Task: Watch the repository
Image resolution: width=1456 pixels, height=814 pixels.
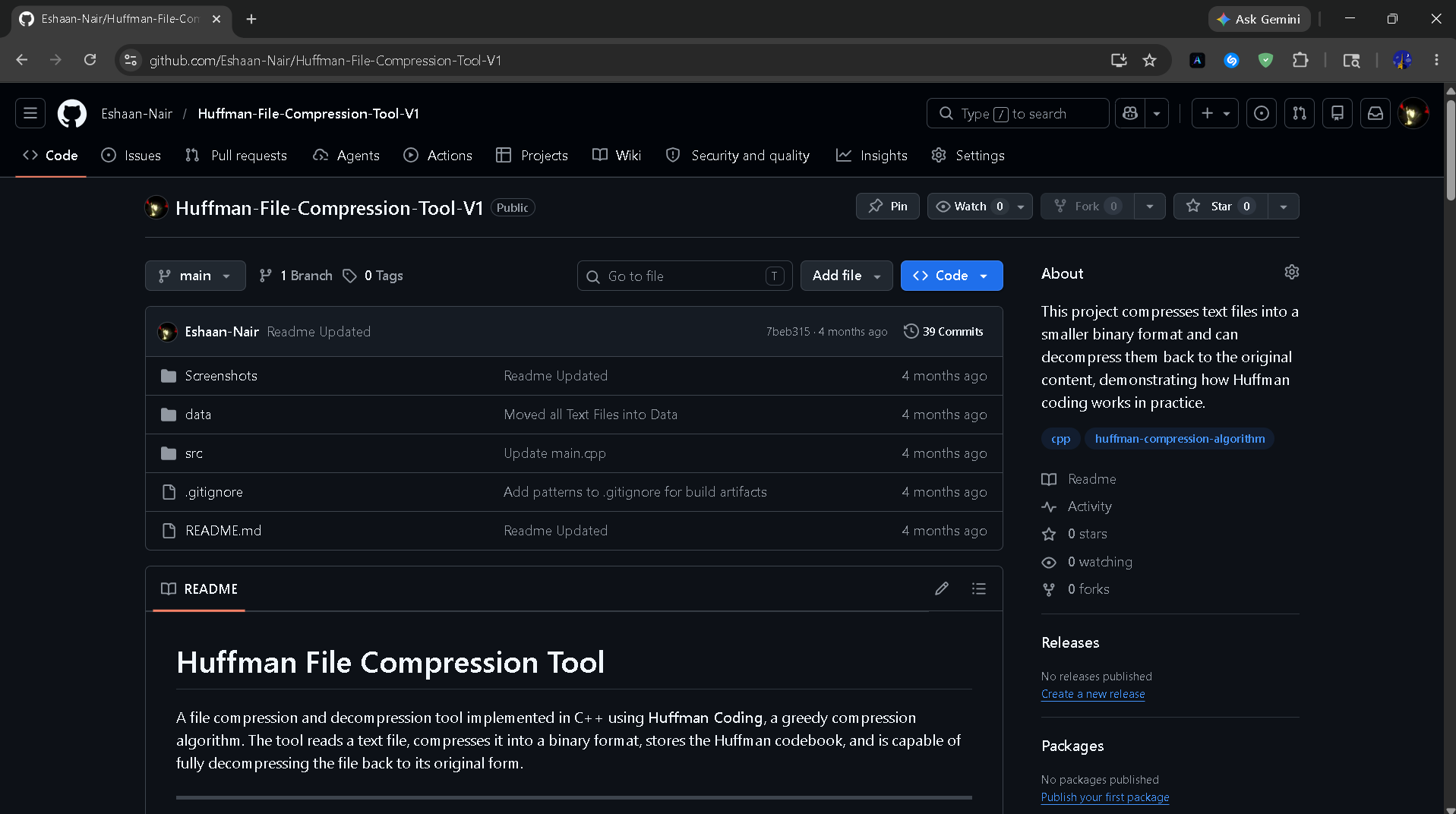Action: [980, 206]
